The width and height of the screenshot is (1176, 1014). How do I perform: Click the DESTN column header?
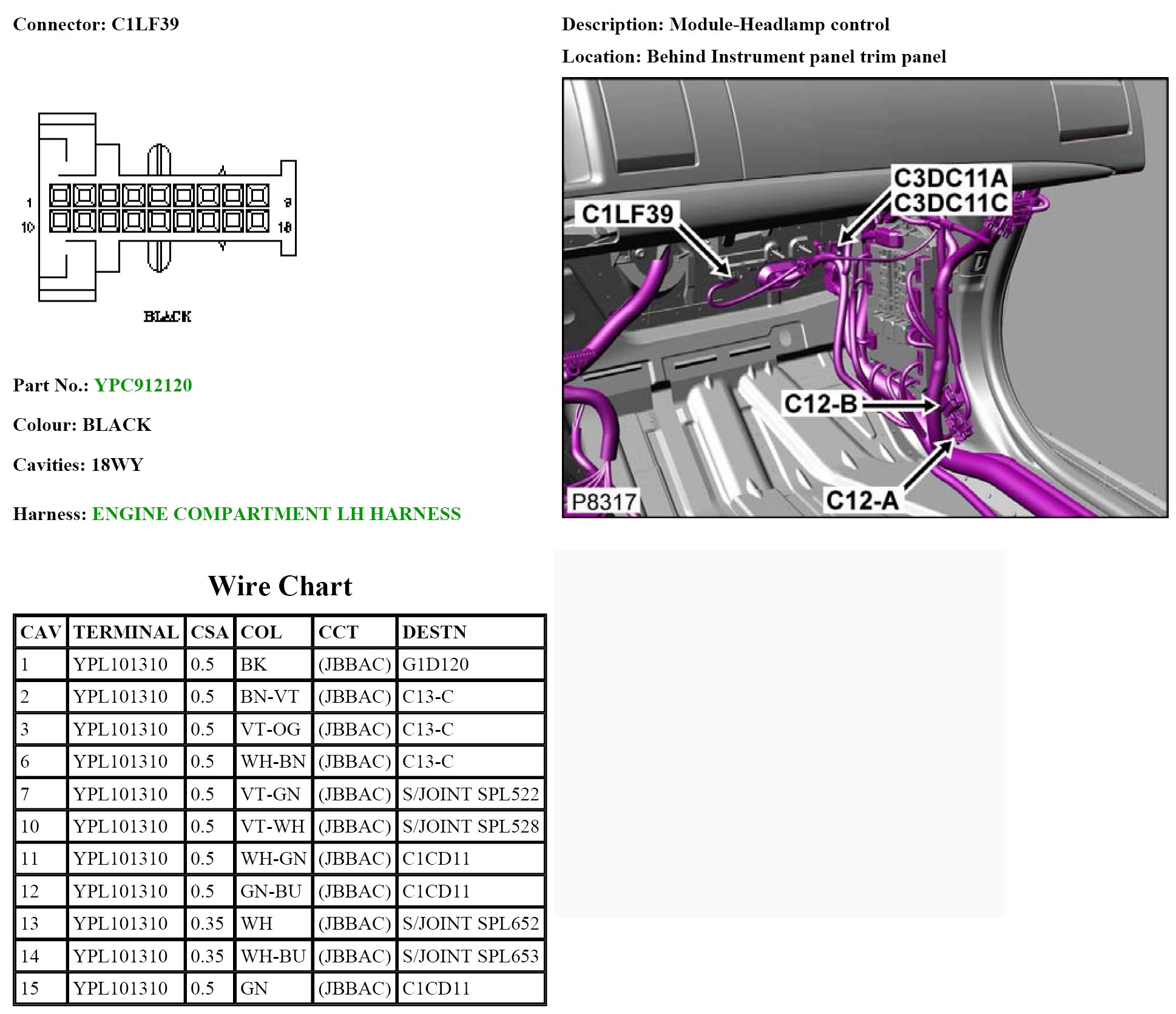tap(434, 632)
